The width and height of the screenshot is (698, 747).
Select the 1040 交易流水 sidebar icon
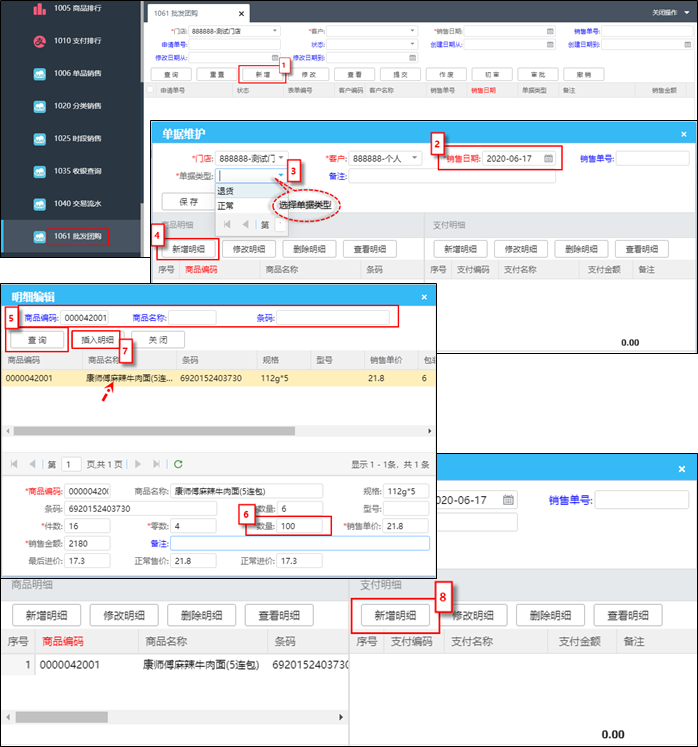pos(40,204)
